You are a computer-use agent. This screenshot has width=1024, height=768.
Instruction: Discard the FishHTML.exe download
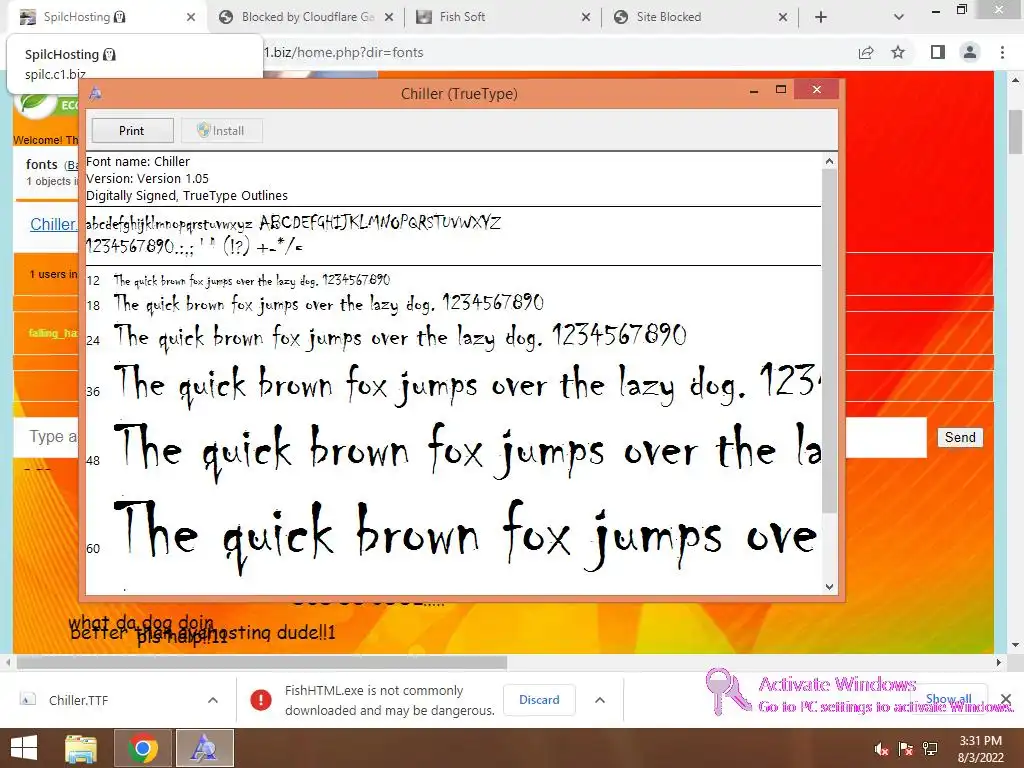pos(539,700)
